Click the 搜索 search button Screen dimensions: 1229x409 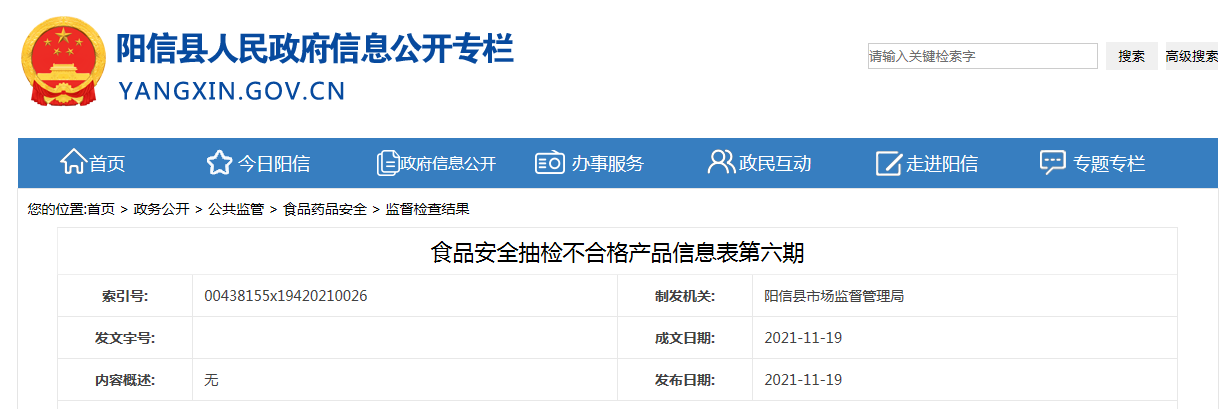(1131, 56)
